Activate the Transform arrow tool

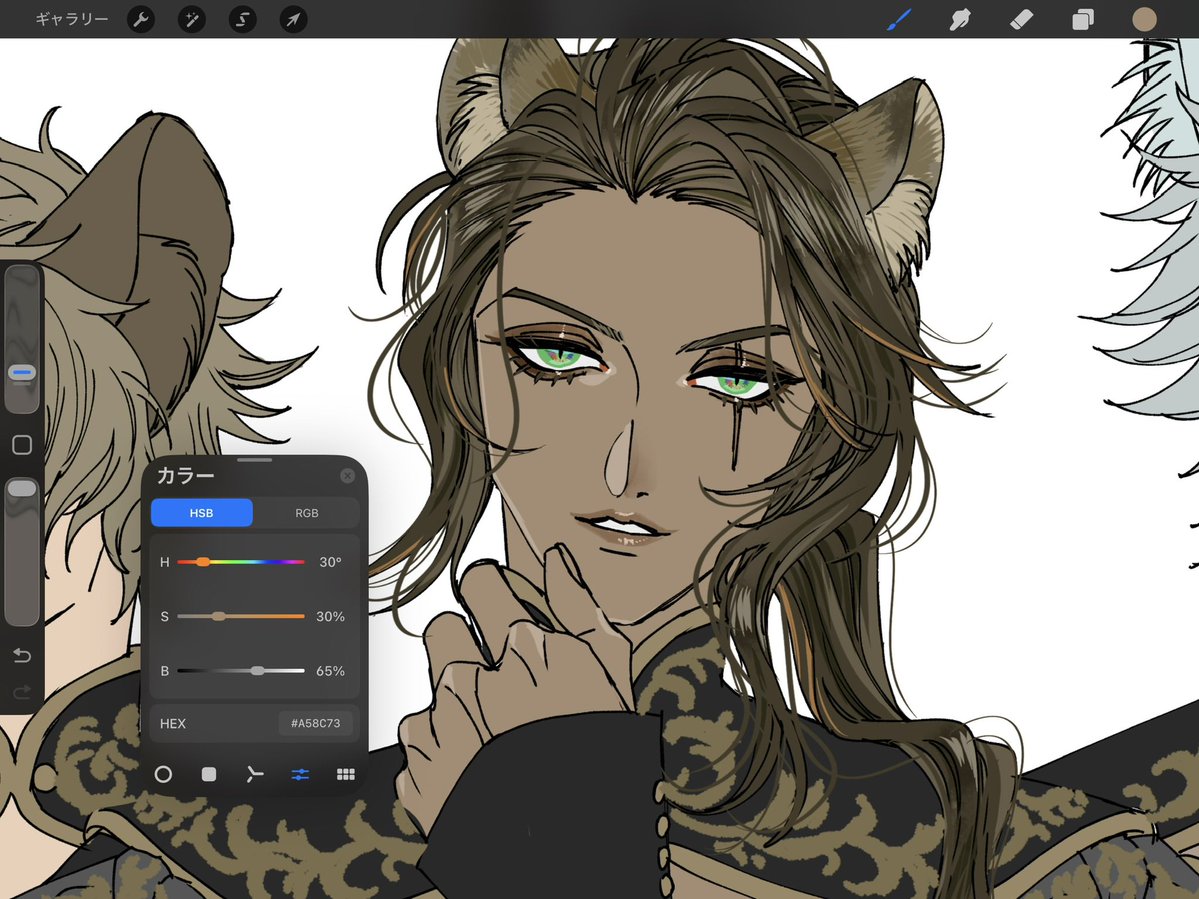tap(294, 19)
